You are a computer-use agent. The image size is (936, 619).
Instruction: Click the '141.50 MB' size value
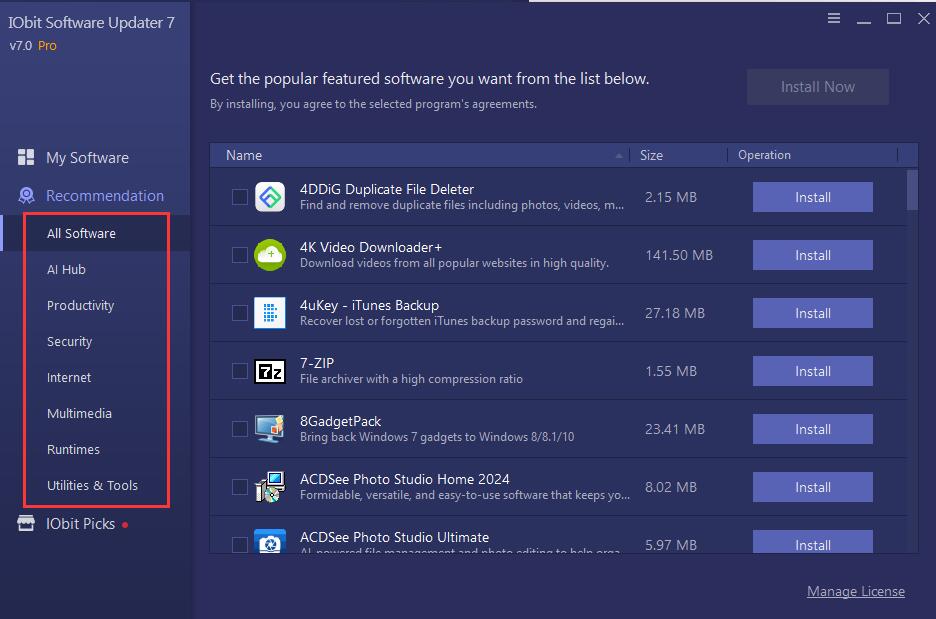(x=679, y=255)
